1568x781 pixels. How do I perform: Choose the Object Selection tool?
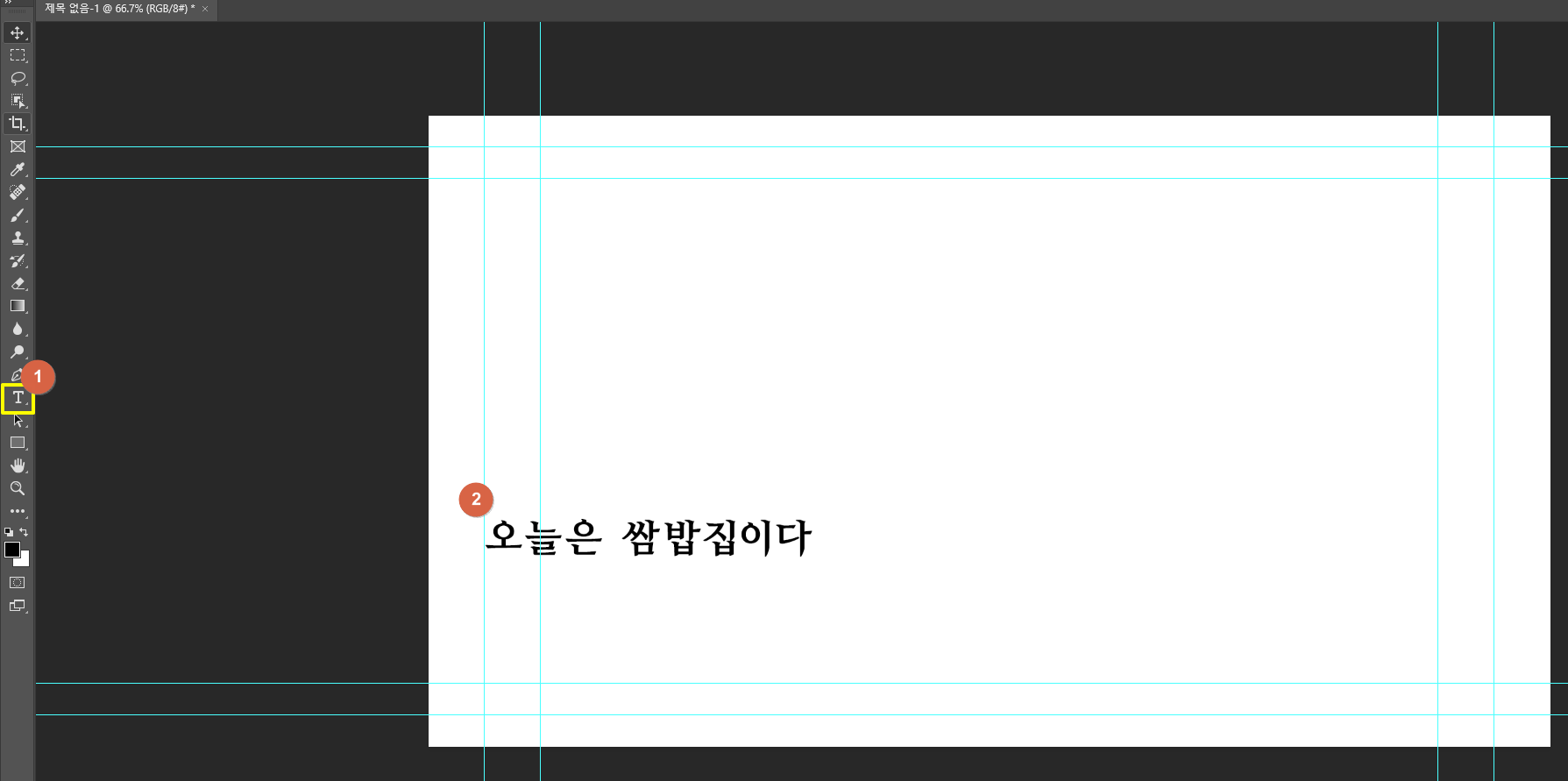click(x=18, y=101)
